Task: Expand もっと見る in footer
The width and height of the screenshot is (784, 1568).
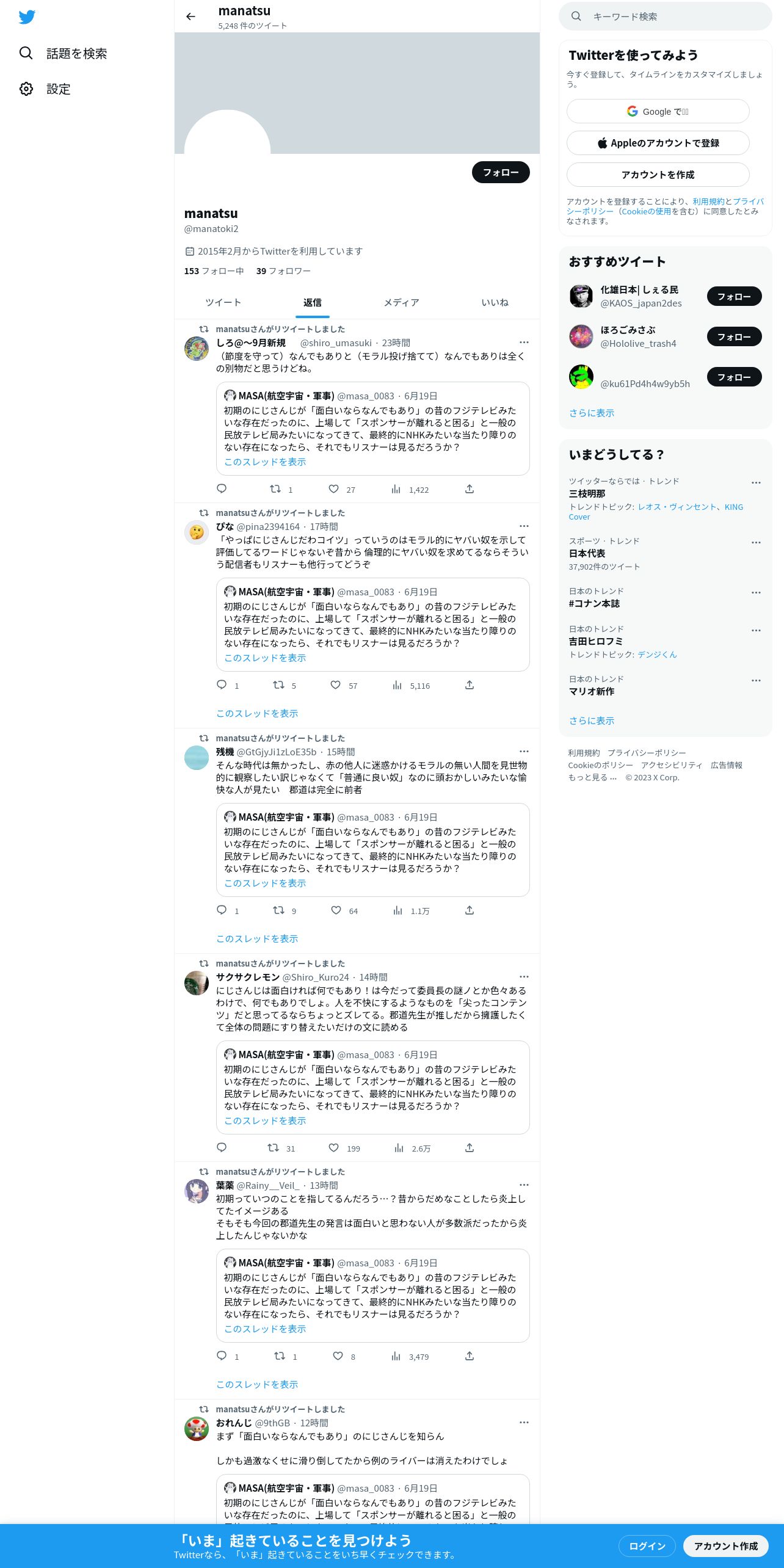Action: point(592,777)
